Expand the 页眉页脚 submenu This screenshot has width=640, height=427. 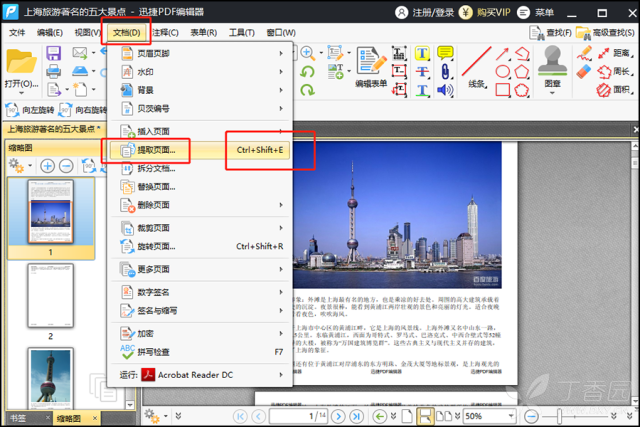(x=200, y=53)
